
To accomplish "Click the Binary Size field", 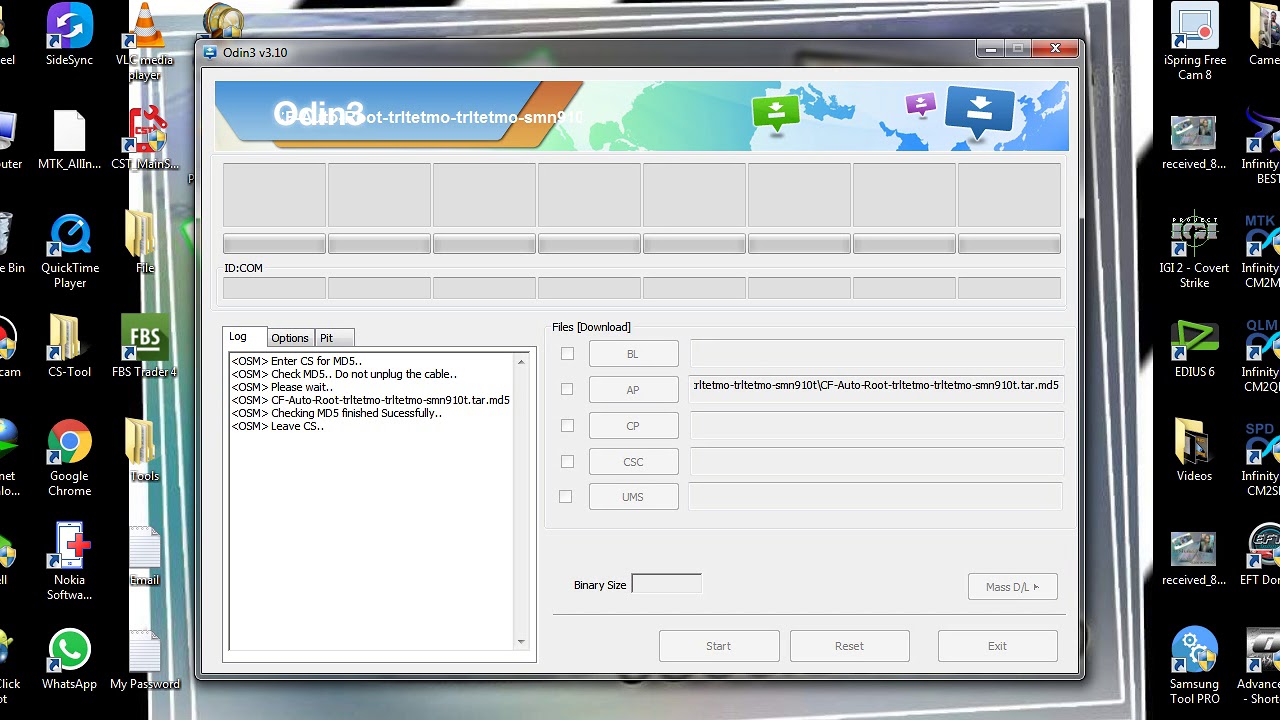I will tap(667, 584).
